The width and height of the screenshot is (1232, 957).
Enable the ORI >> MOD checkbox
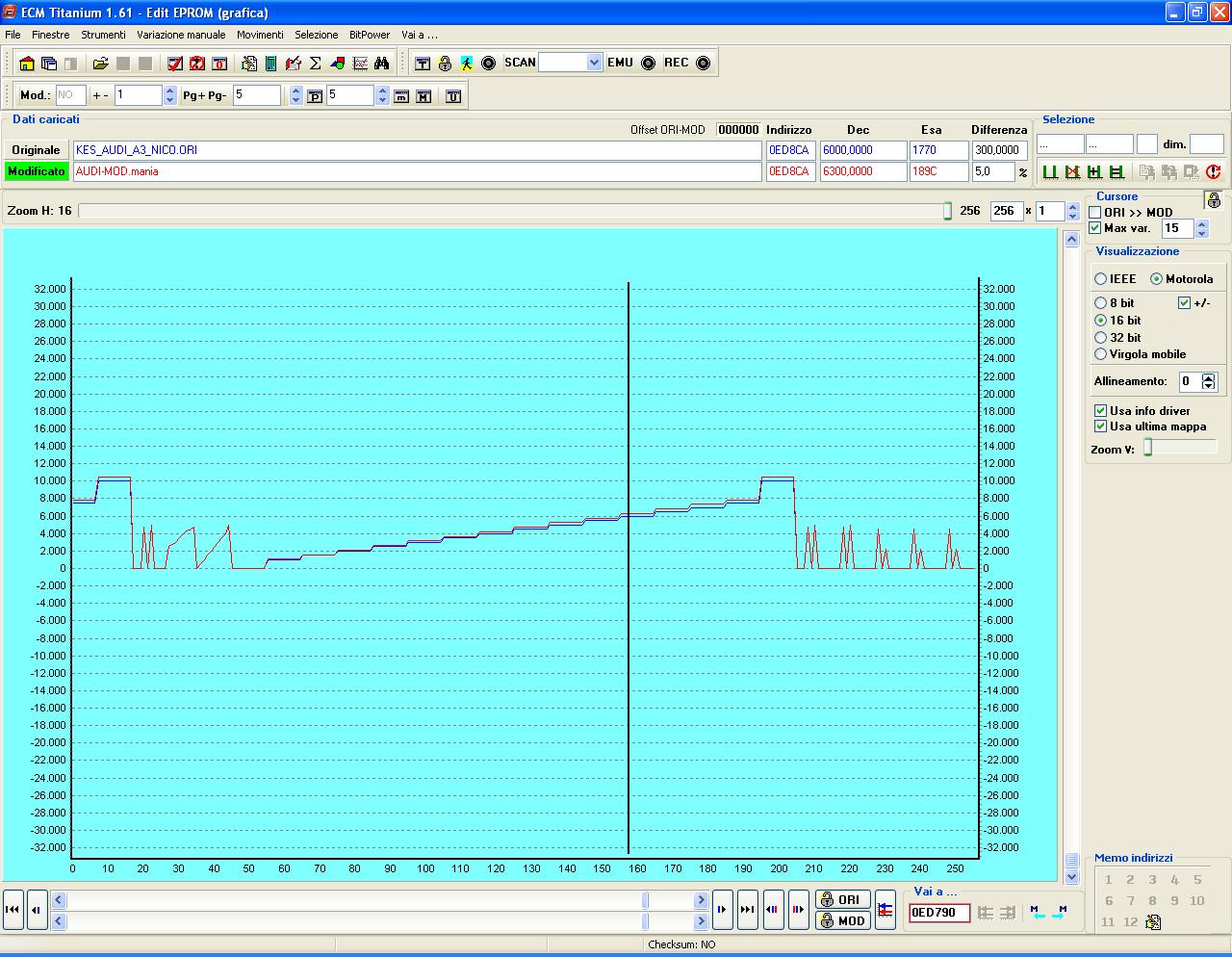[1095, 213]
